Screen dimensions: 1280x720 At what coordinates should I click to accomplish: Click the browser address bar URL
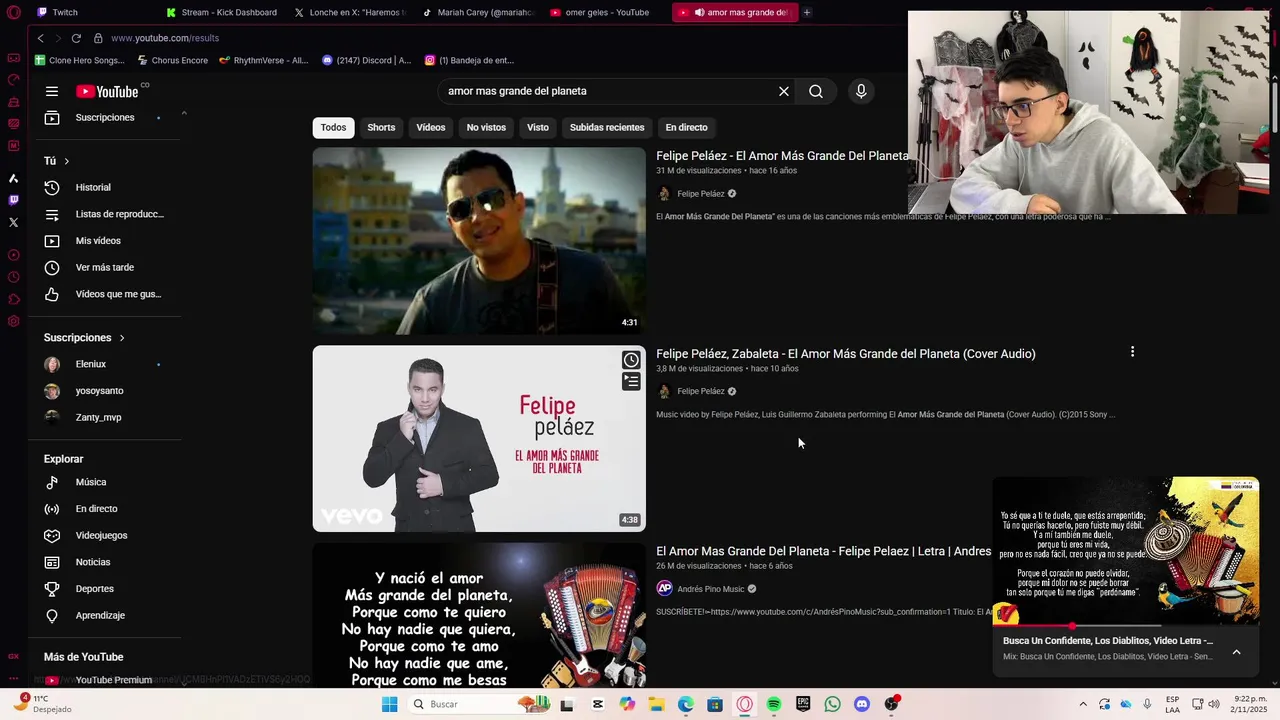[x=165, y=38]
